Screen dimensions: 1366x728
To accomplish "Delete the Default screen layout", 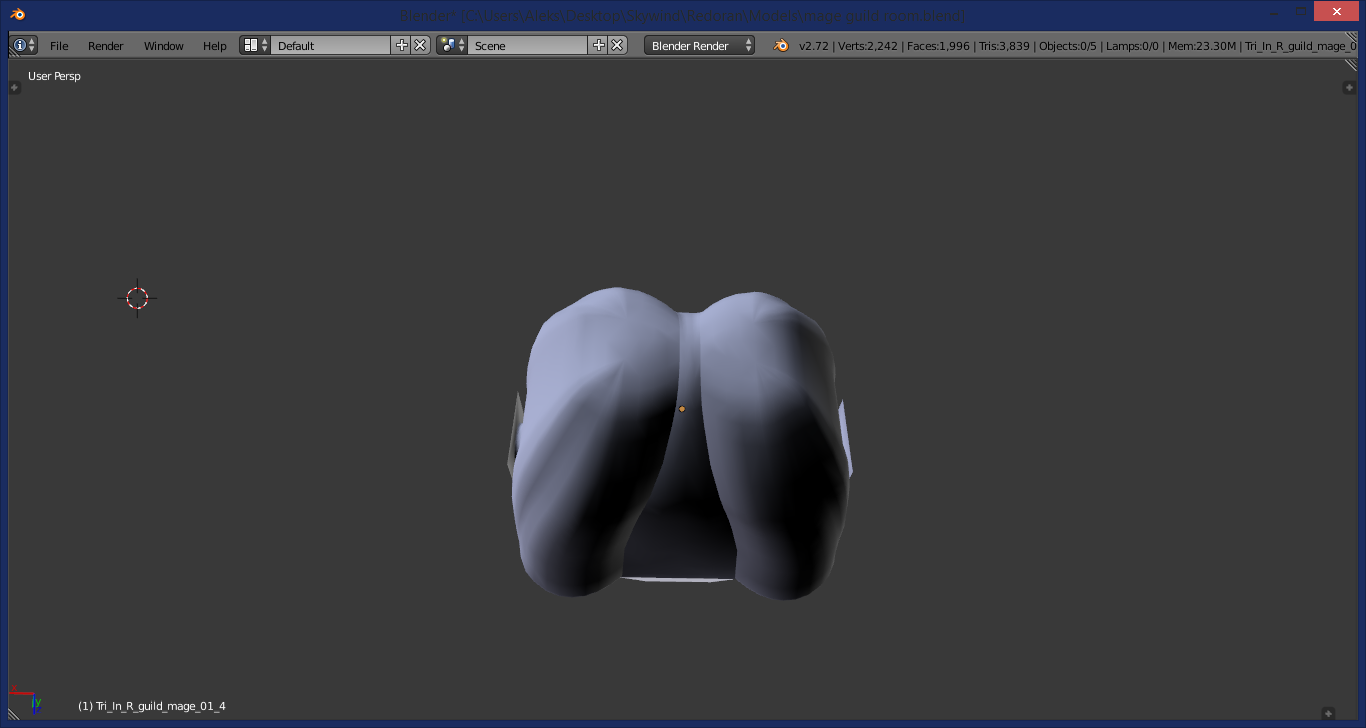I will pyautogui.click(x=420, y=45).
